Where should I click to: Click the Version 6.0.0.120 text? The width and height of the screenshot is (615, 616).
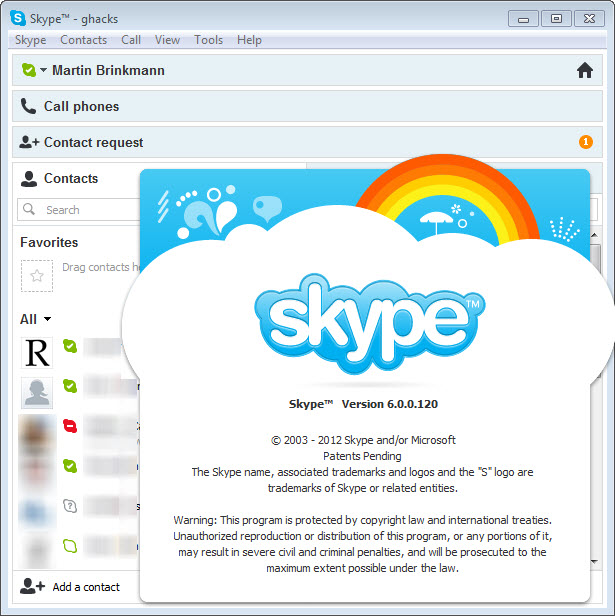pos(389,404)
